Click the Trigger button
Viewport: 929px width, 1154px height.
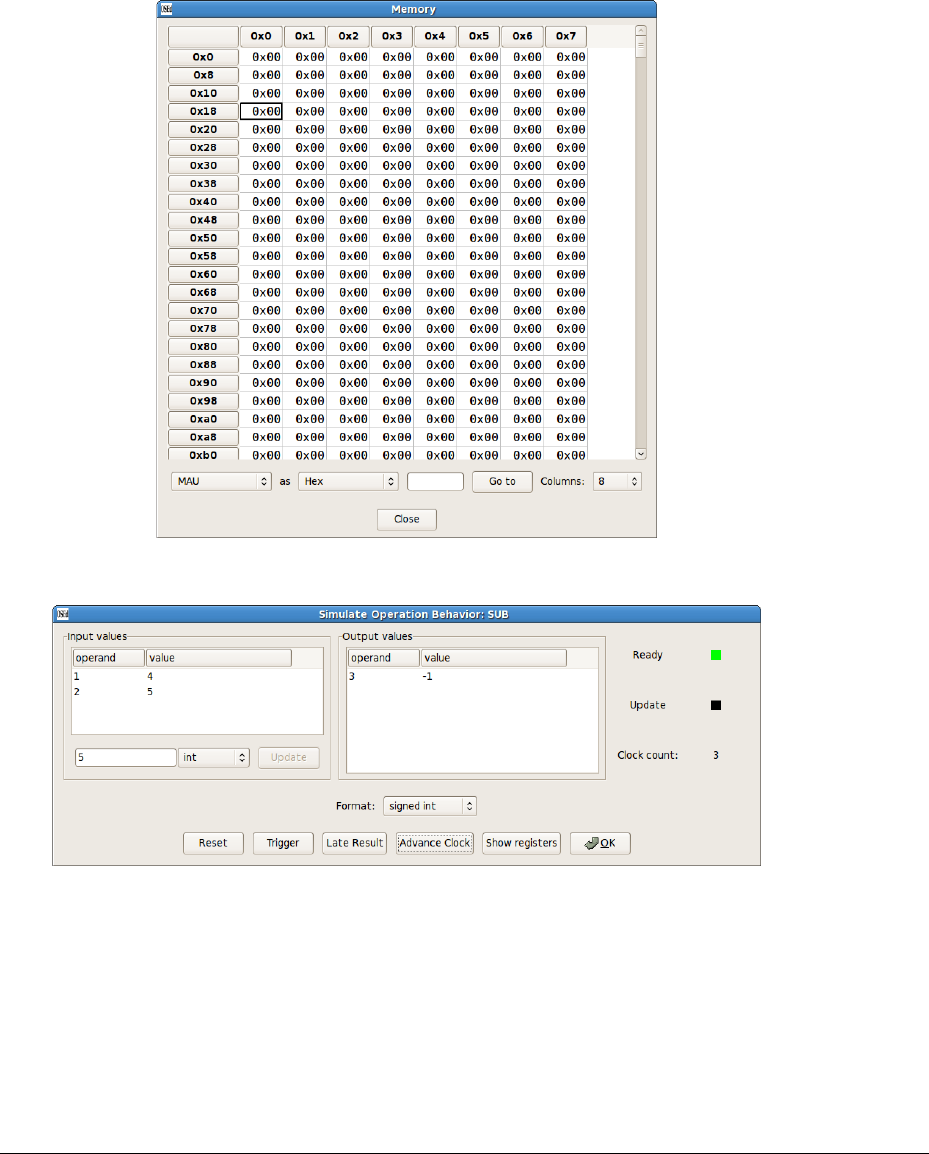coord(283,843)
